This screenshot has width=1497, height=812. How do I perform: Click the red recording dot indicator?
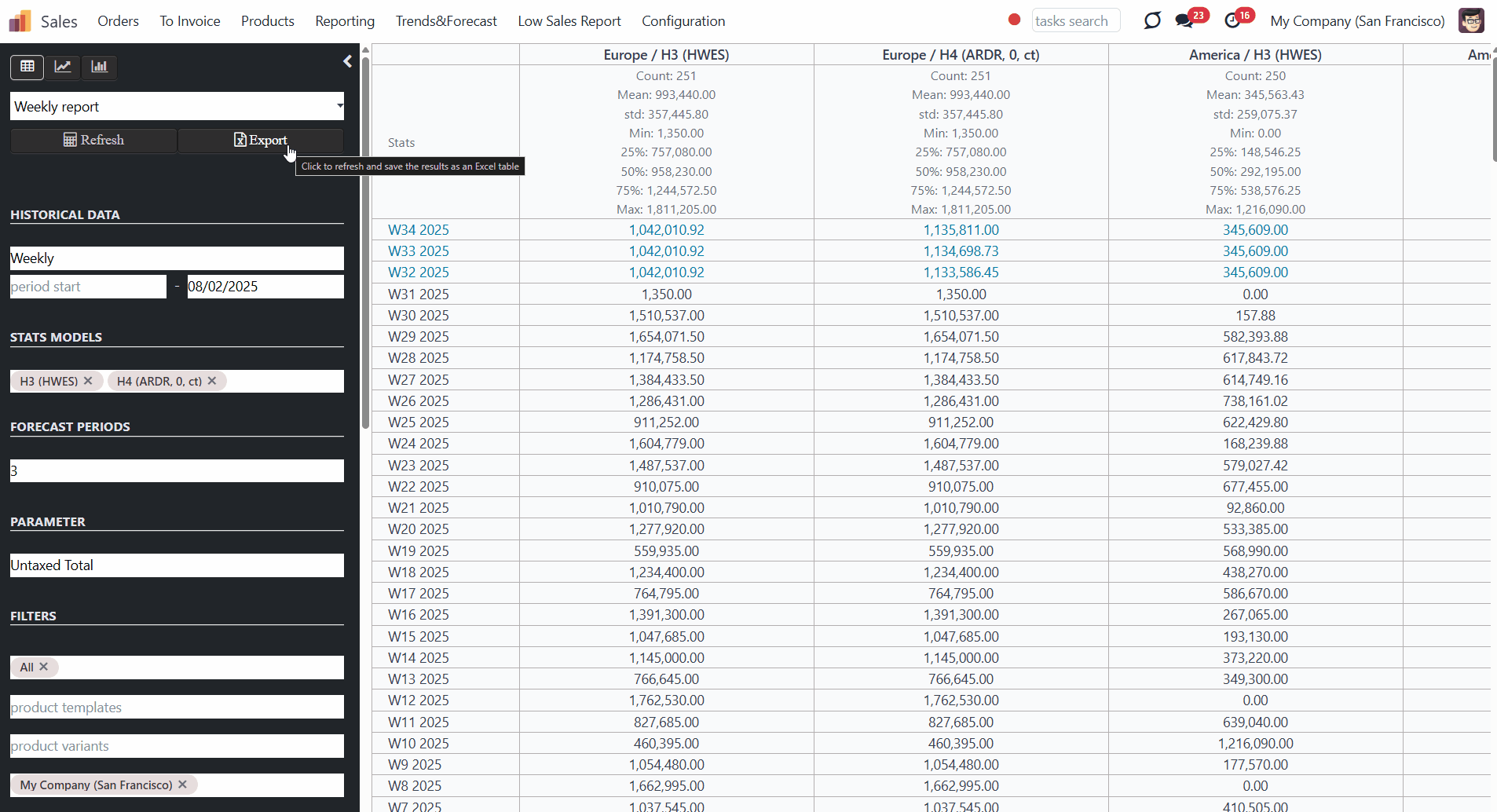click(1015, 20)
